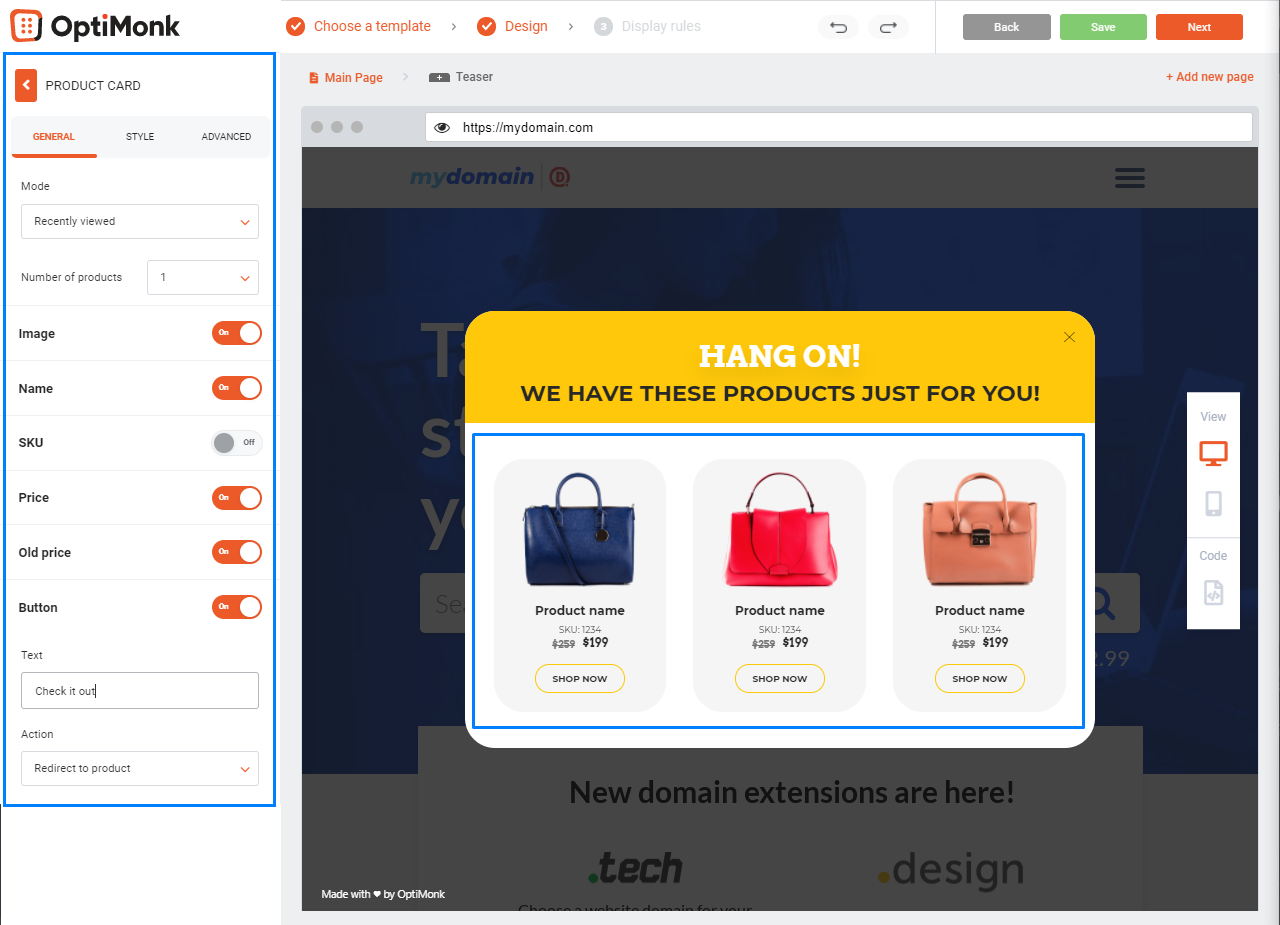Click Shop Now under the blue bag
This screenshot has width=1280, height=925.
click(580, 679)
